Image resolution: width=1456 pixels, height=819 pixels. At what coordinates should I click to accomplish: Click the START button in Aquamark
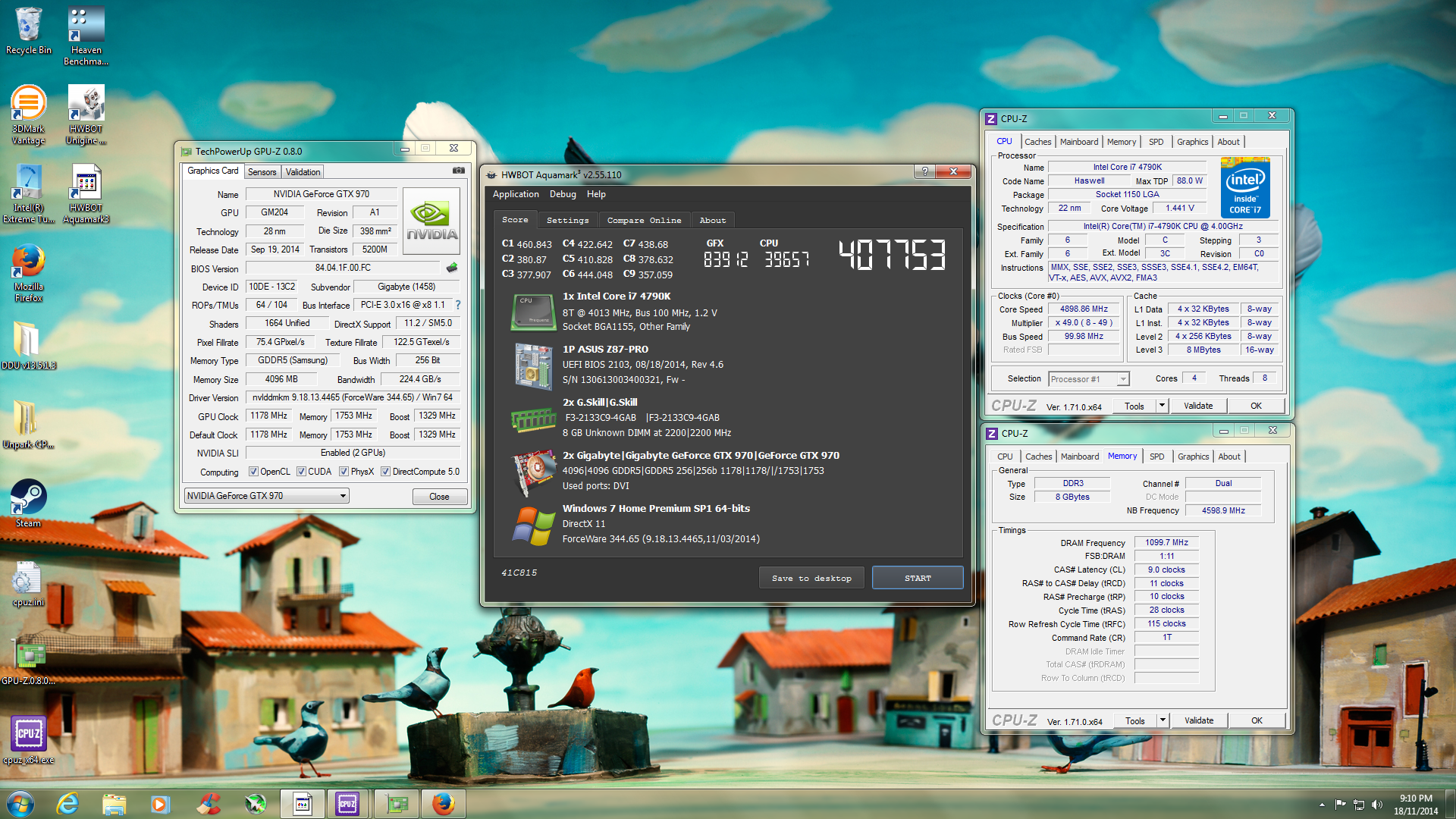pyautogui.click(x=918, y=578)
